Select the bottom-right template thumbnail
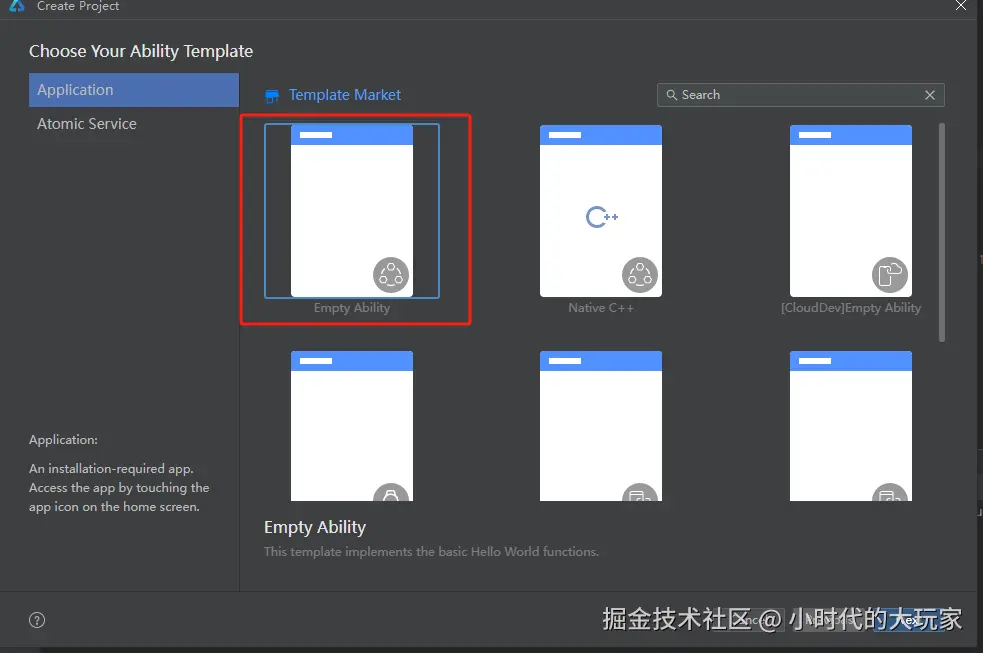This screenshot has height=653, width=983. click(851, 425)
